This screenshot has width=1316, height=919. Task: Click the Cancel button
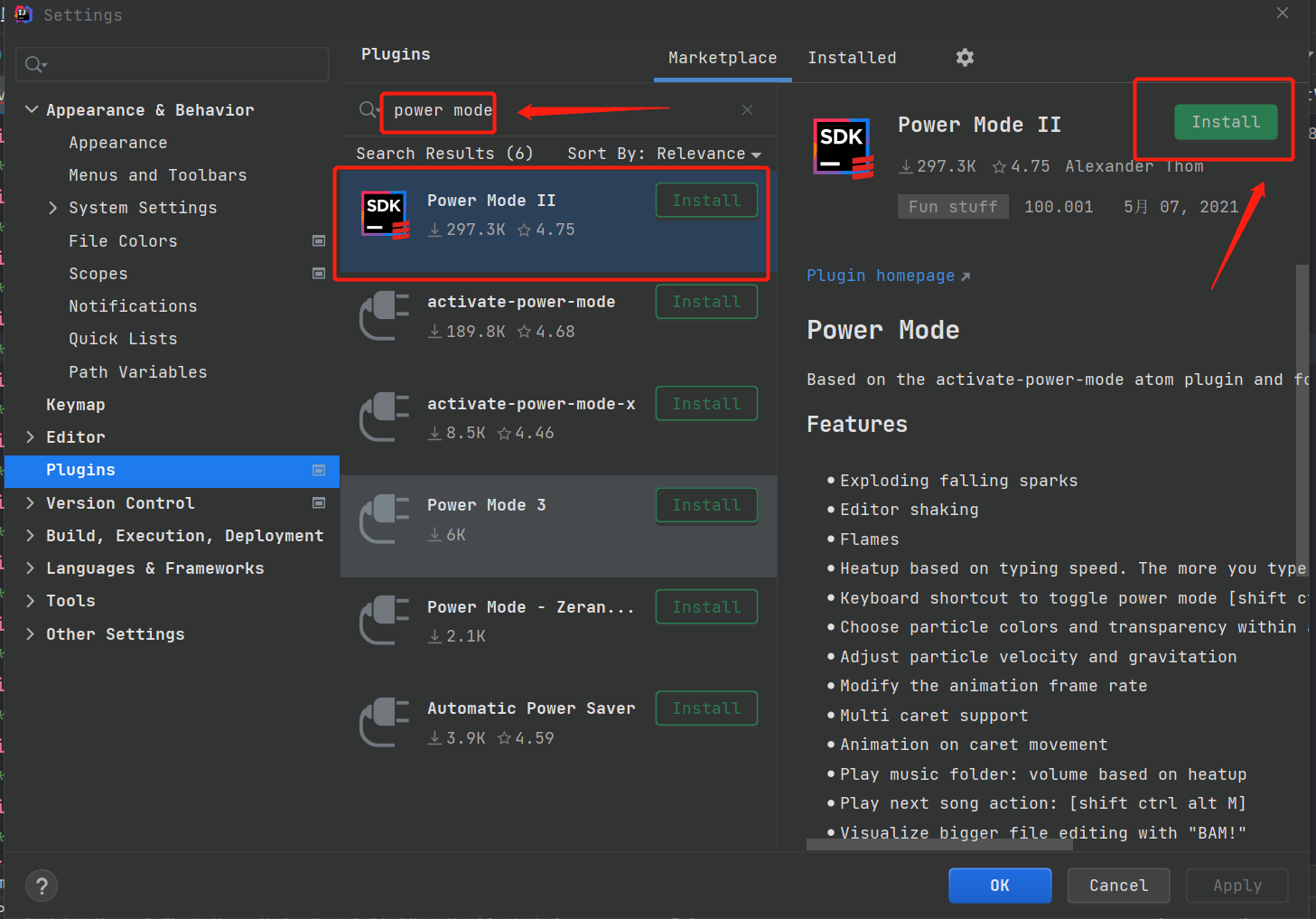[x=1118, y=886]
